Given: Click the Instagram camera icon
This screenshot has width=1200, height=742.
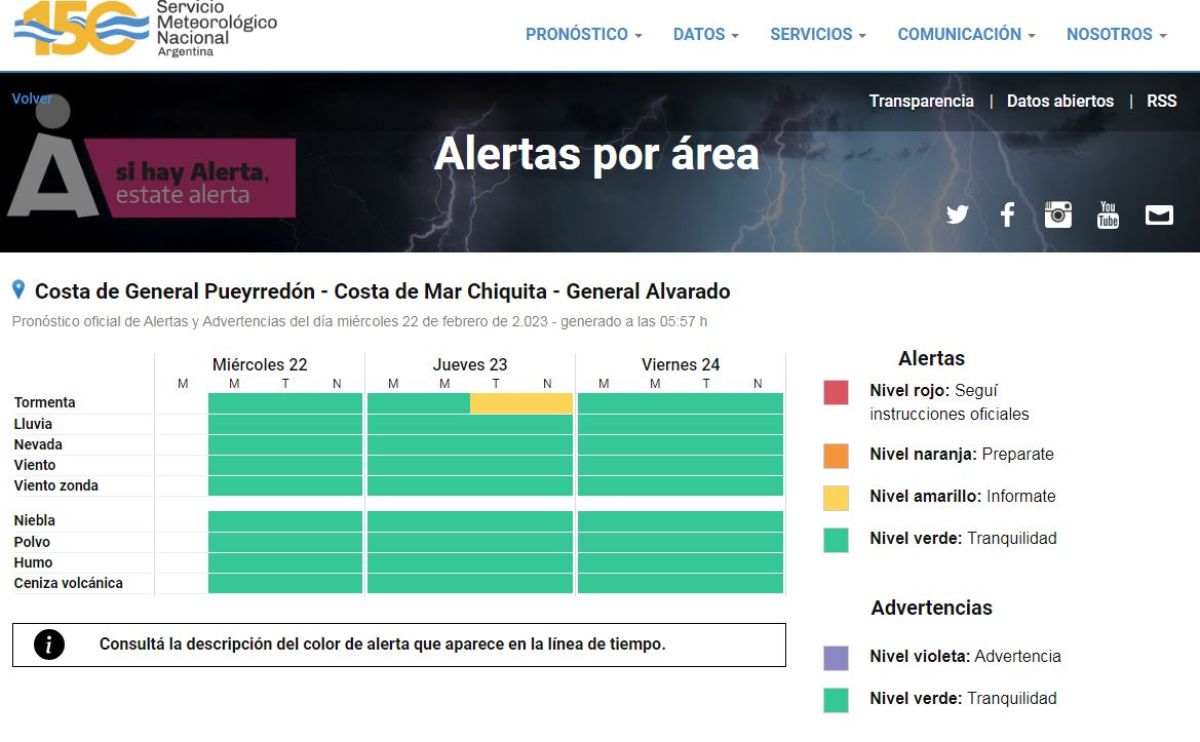Looking at the screenshot, I should click(x=1058, y=214).
